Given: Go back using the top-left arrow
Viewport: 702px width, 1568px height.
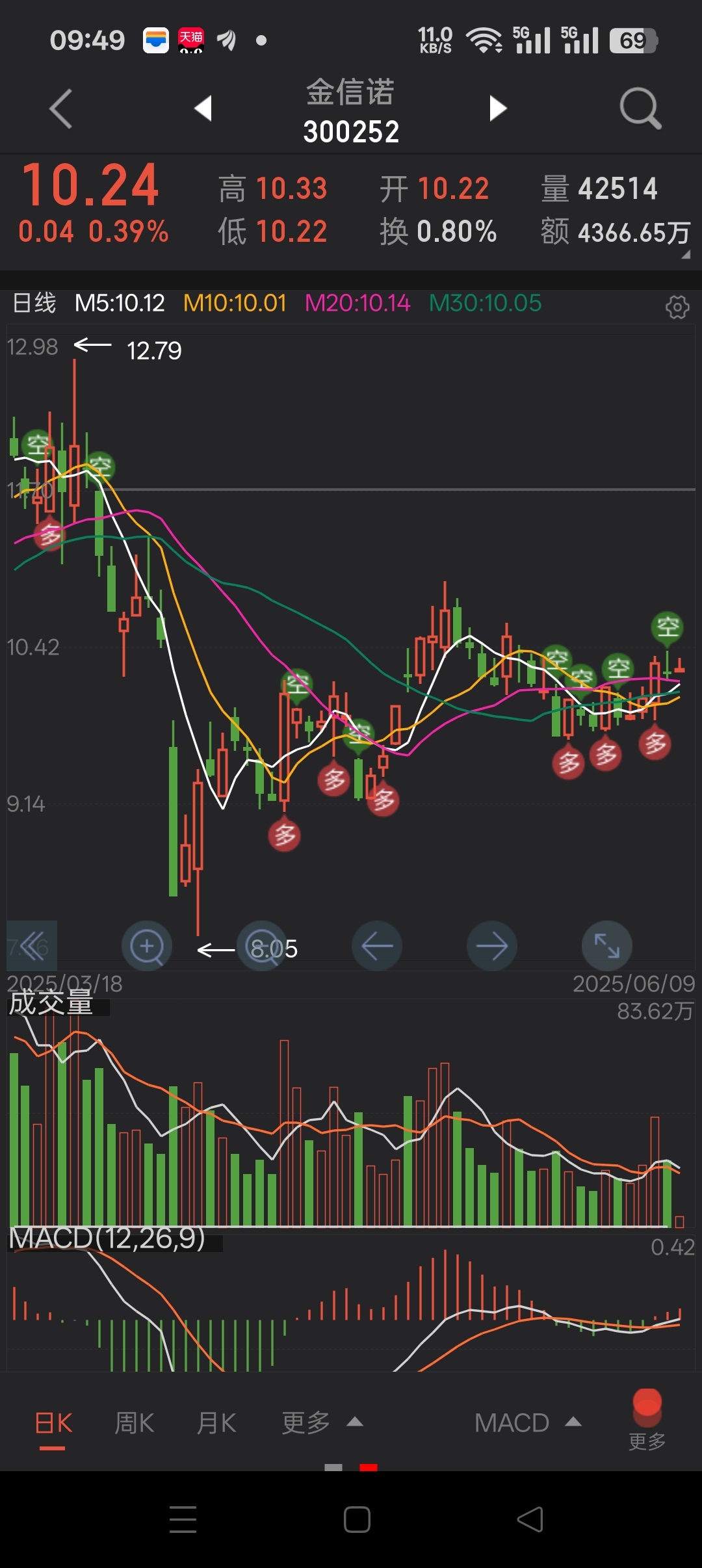Looking at the screenshot, I should coord(60,109).
